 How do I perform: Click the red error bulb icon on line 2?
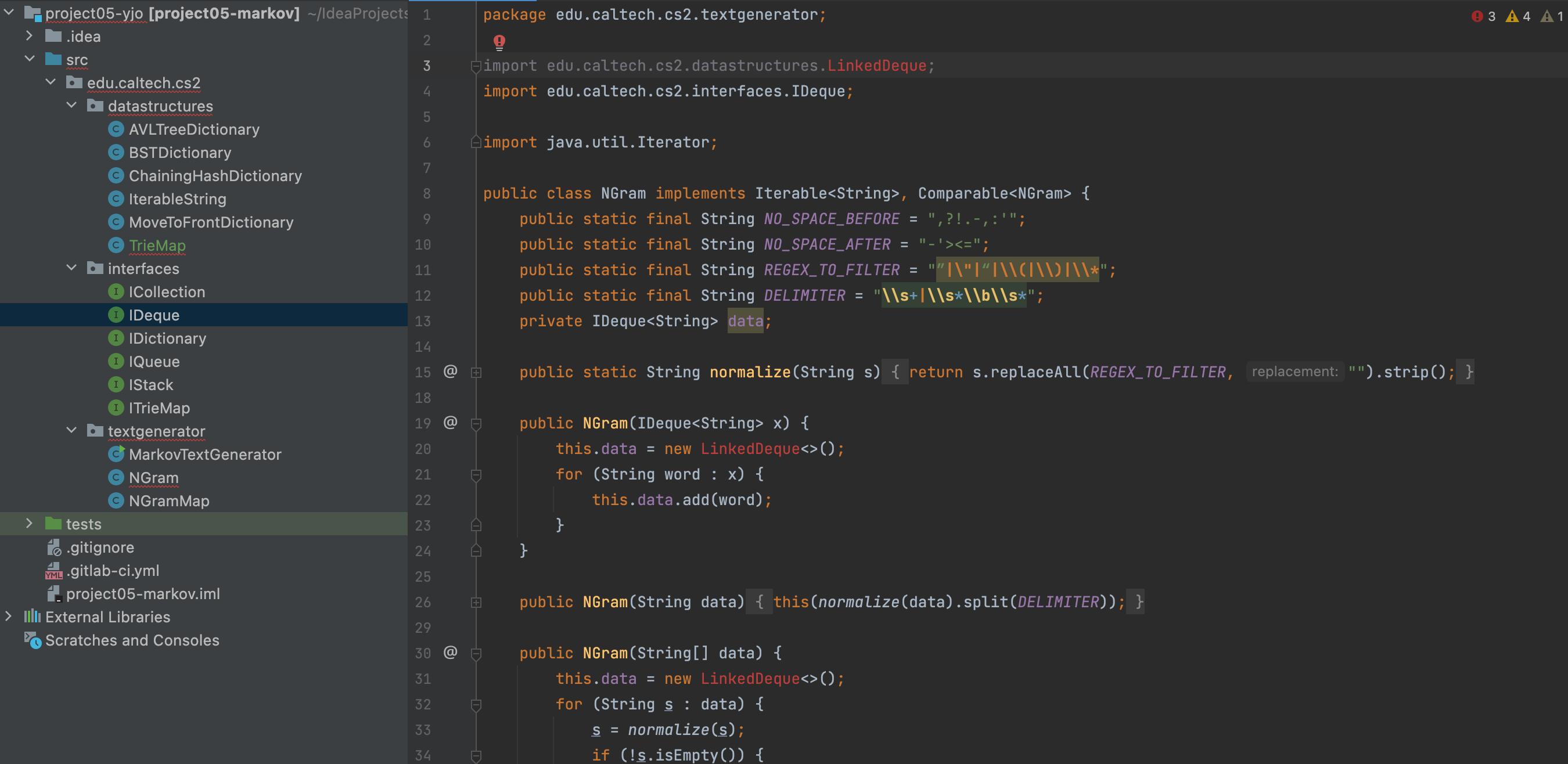[499, 41]
